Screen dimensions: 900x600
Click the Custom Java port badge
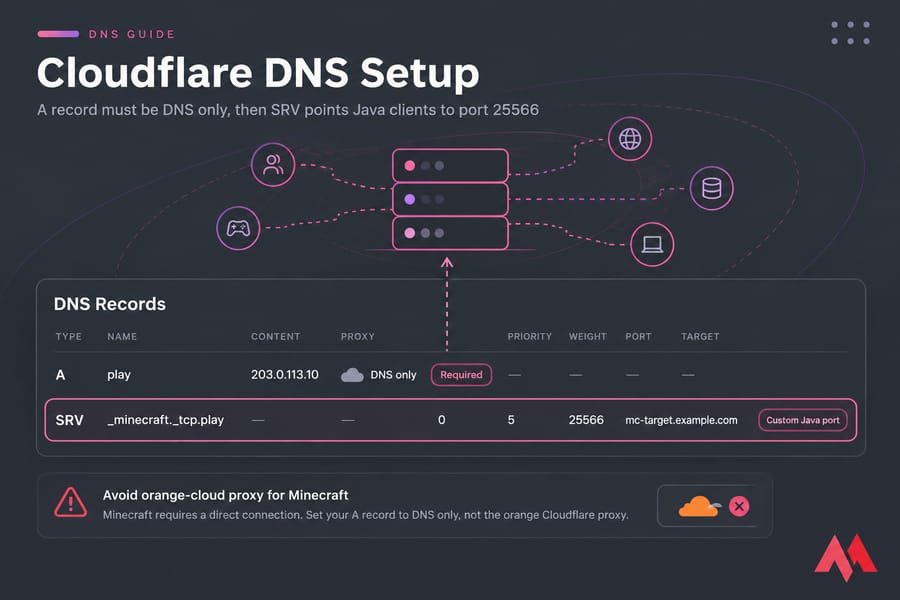tap(803, 420)
